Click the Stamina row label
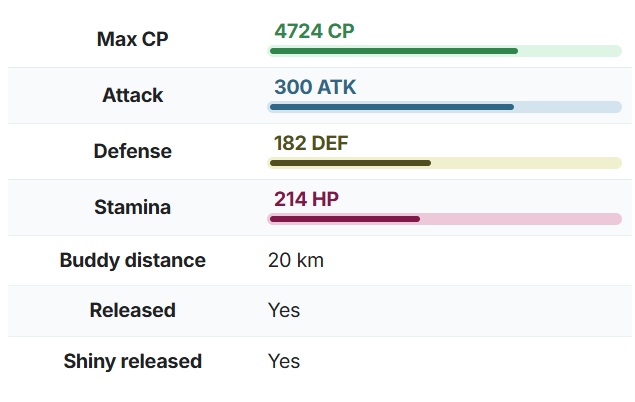Screen dimensions: 635x402 (133, 207)
